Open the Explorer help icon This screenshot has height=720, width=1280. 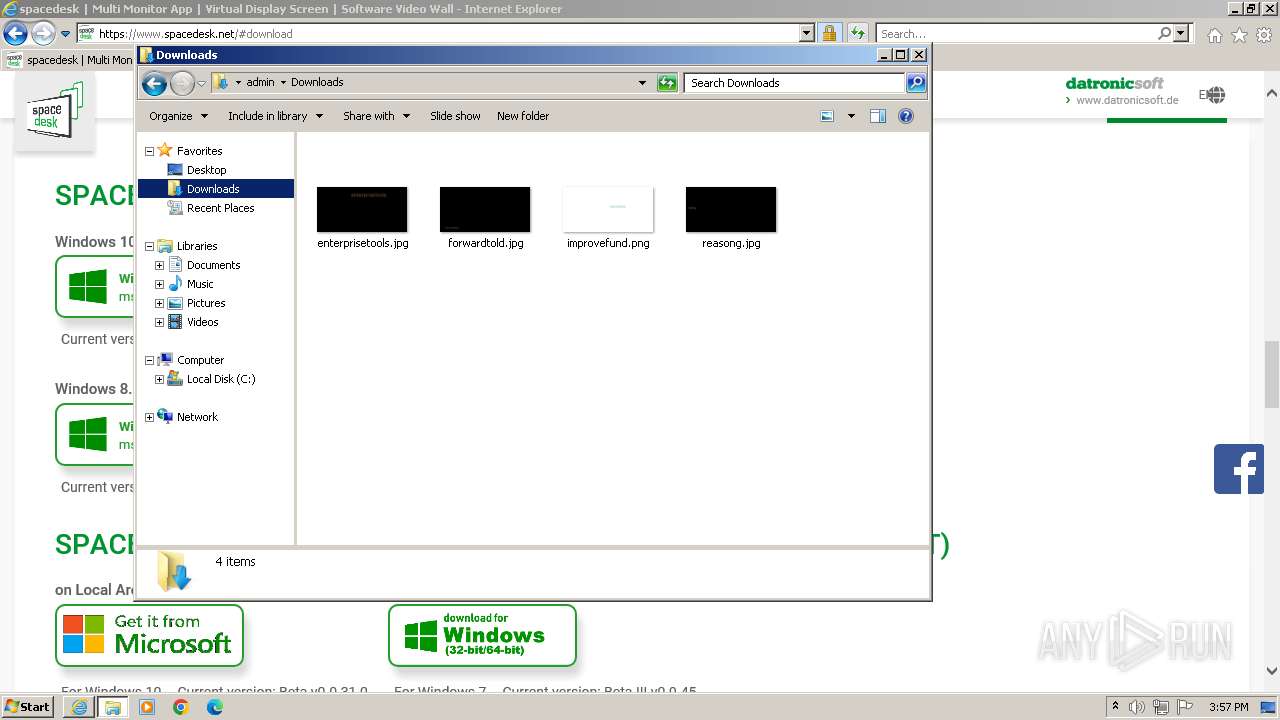[906, 116]
